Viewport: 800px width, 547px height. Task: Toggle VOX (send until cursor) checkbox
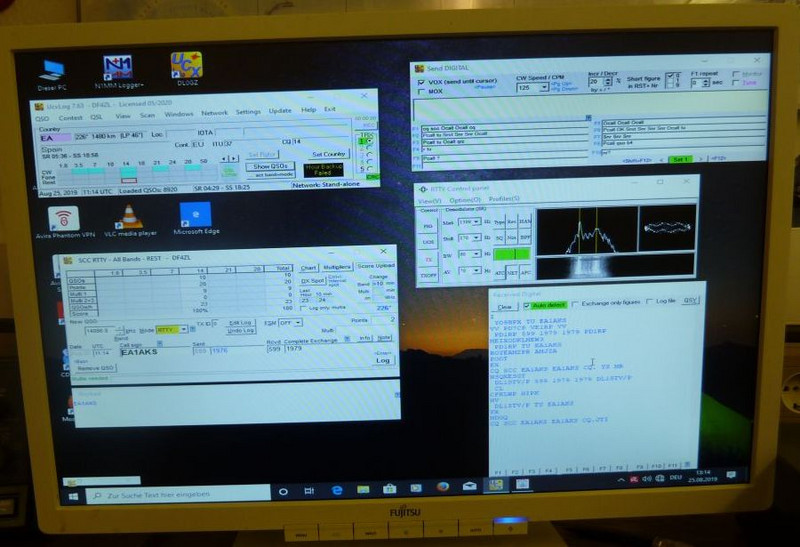tap(421, 82)
